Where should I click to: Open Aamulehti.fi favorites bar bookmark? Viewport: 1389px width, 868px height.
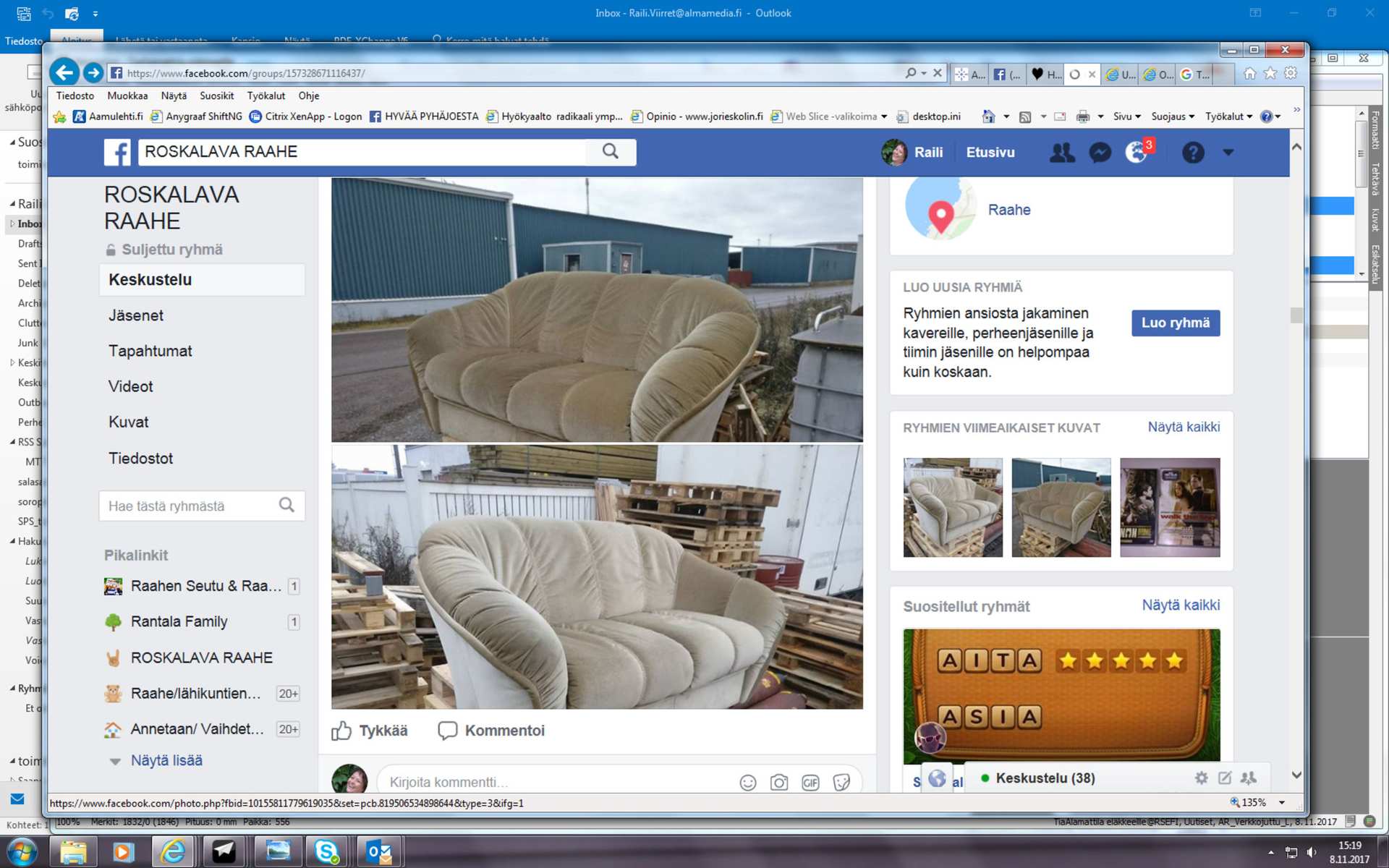click(108, 116)
